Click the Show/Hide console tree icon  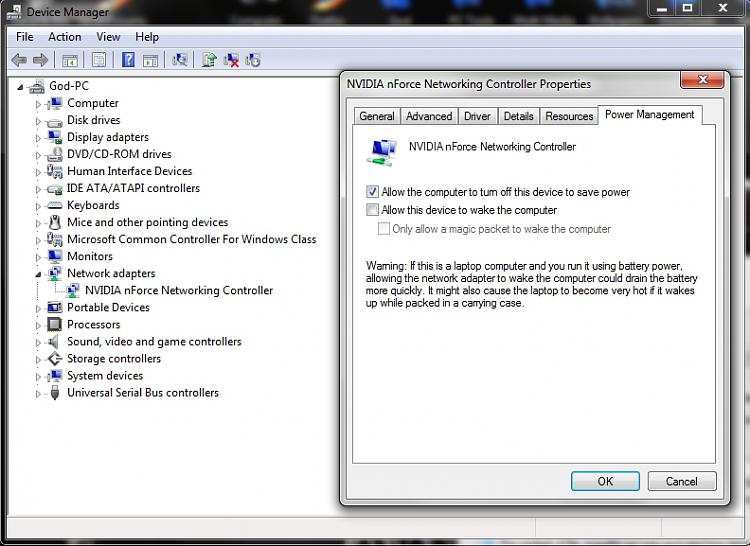70,60
